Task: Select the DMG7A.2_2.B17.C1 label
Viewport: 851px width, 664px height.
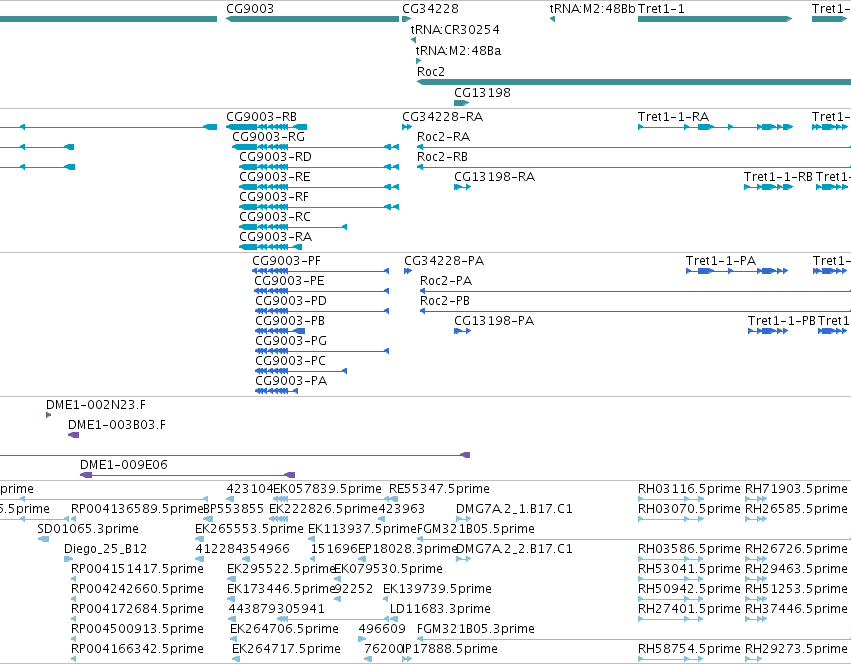Action: tap(515, 549)
